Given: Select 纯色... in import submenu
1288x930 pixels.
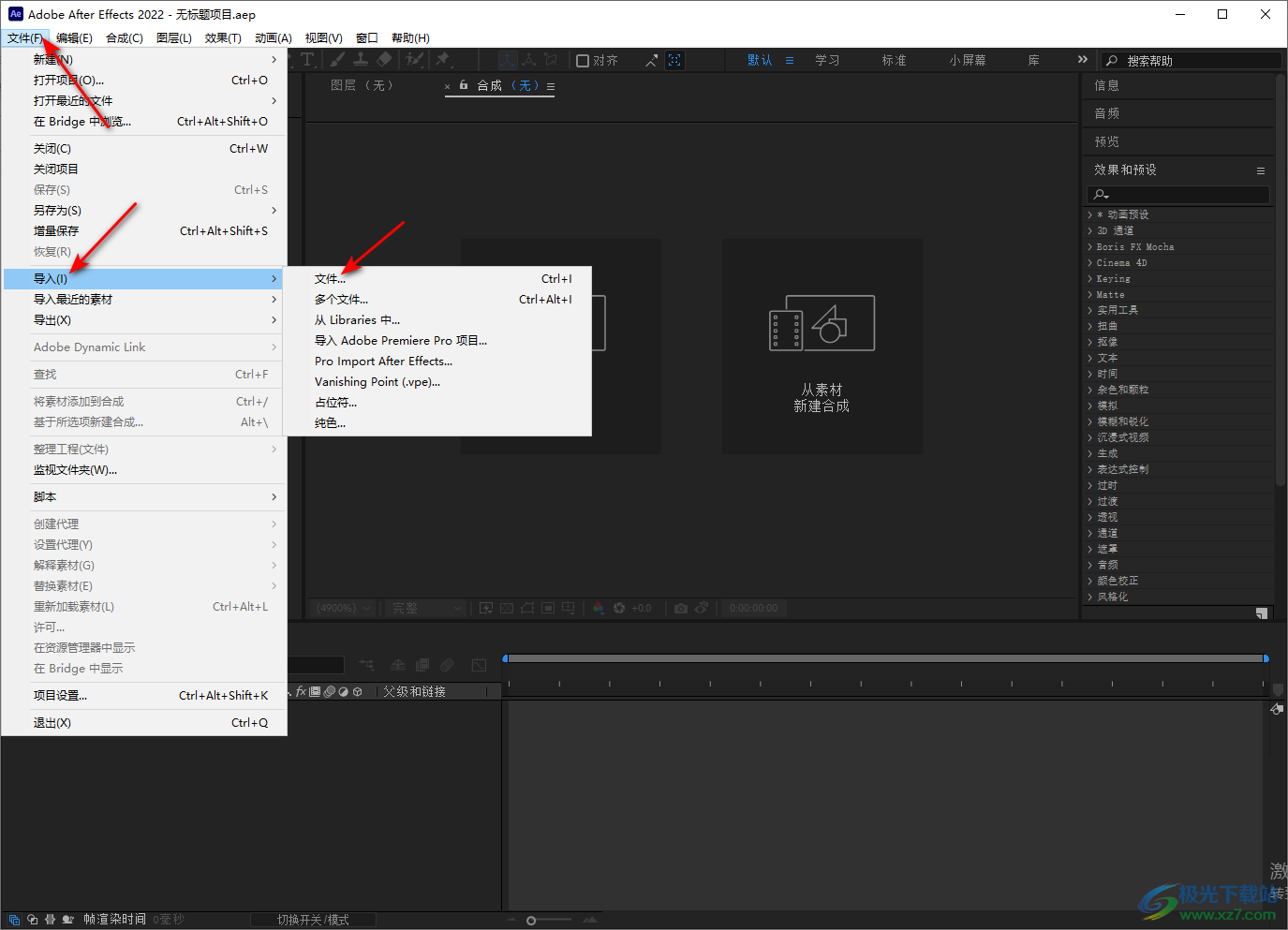Looking at the screenshot, I should (x=437, y=422).
